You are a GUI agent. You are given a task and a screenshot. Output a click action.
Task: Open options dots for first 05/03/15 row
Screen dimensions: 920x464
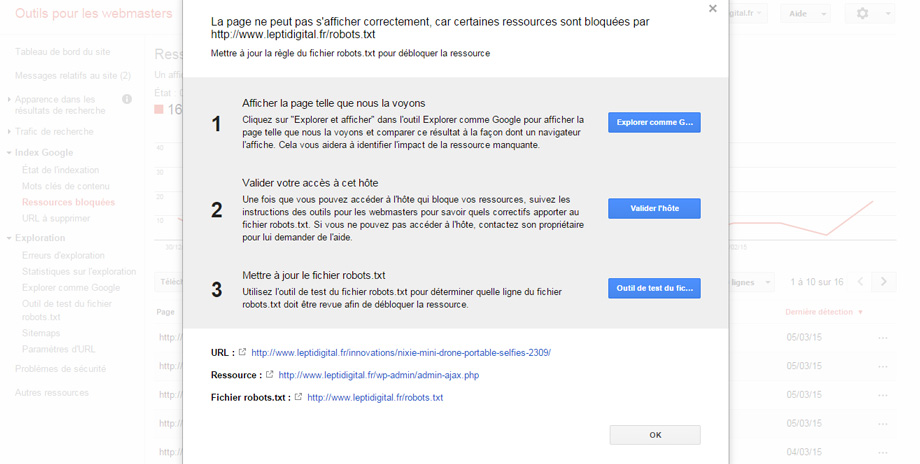pos(882,337)
